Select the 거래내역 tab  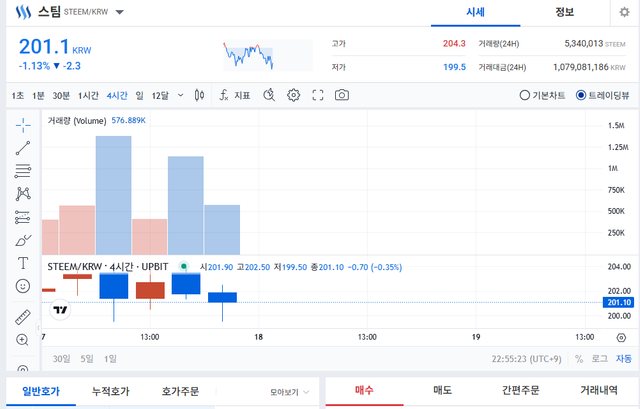tap(599, 390)
